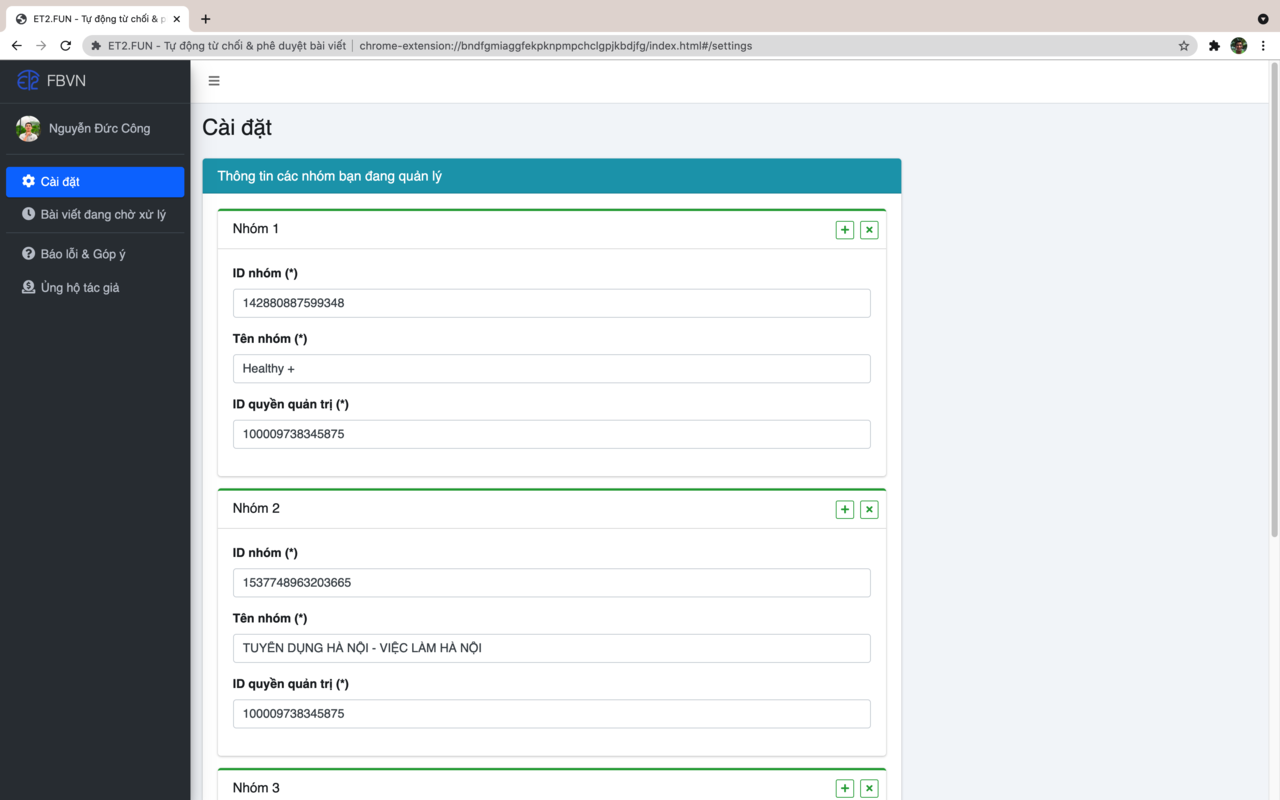Click the gear icon beside Cài đặt
The image size is (1280, 800).
pos(28,181)
